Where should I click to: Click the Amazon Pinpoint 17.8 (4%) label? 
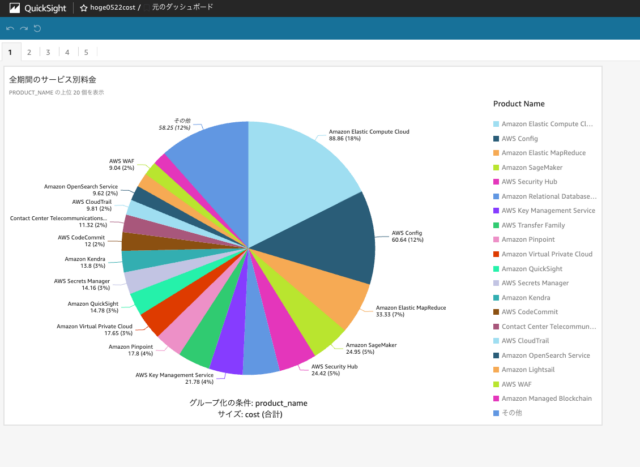pos(131,350)
